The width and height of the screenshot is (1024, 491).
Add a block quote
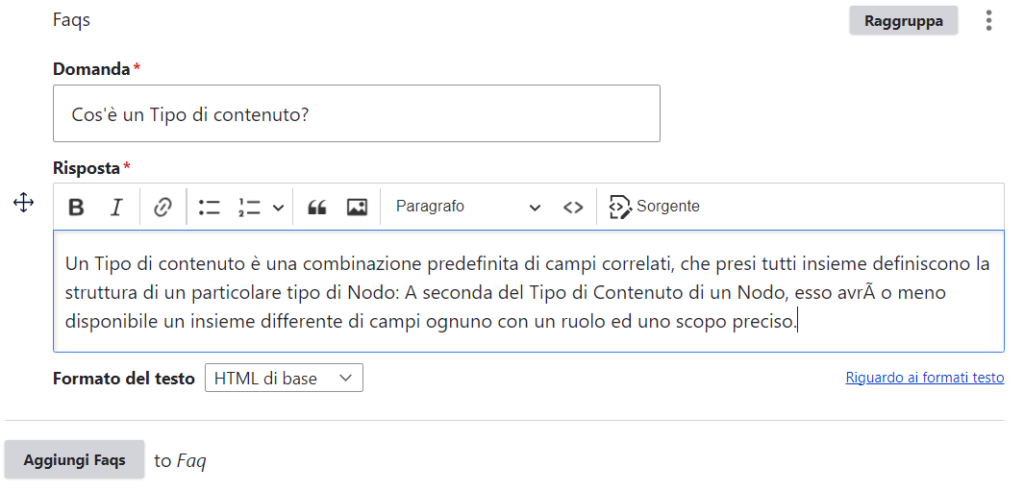317,207
